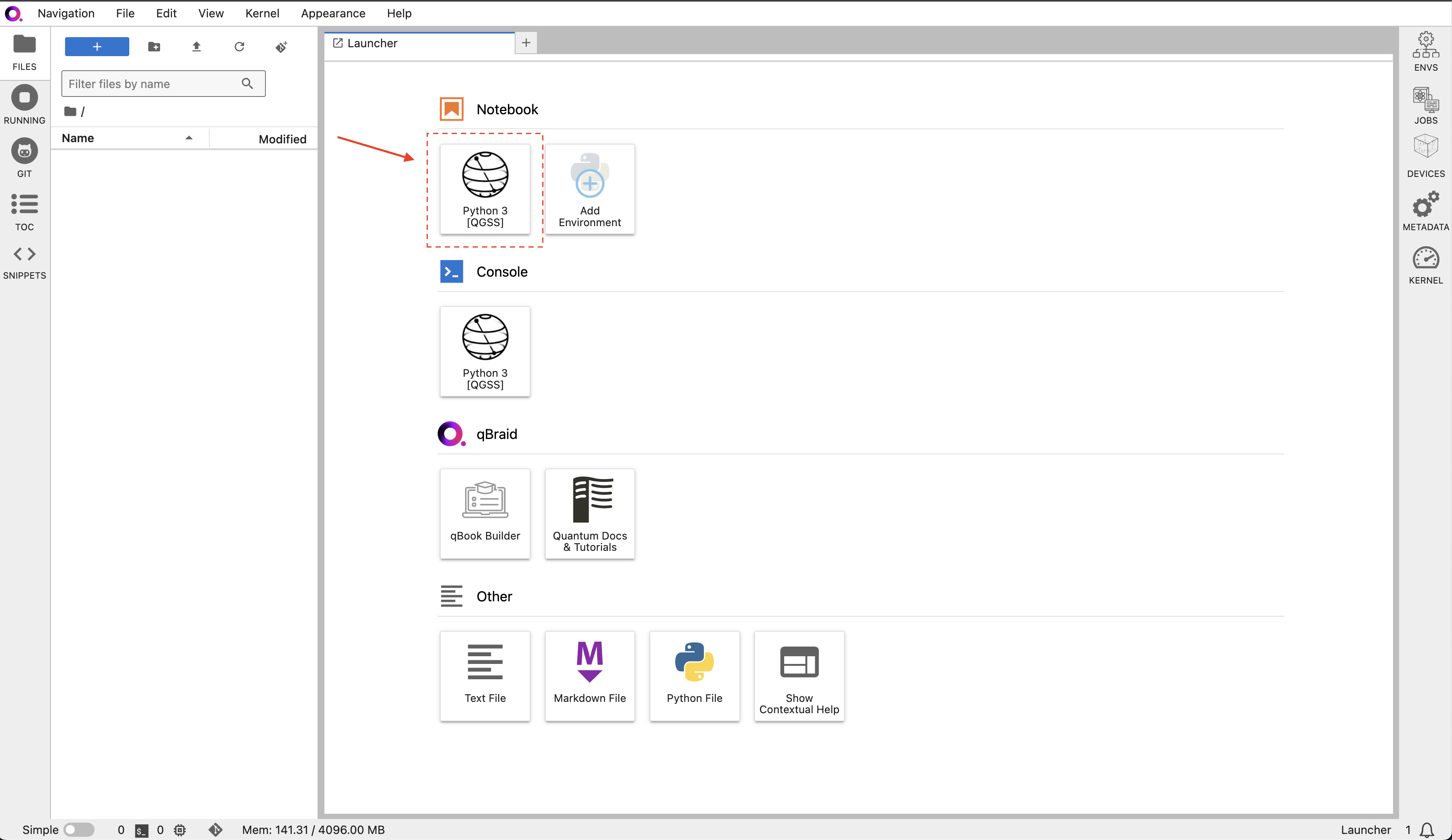The height and width of the screenshot is (840, 1452).
Task: Focus the Filter files by name field
Action: [x=164, y=84]
